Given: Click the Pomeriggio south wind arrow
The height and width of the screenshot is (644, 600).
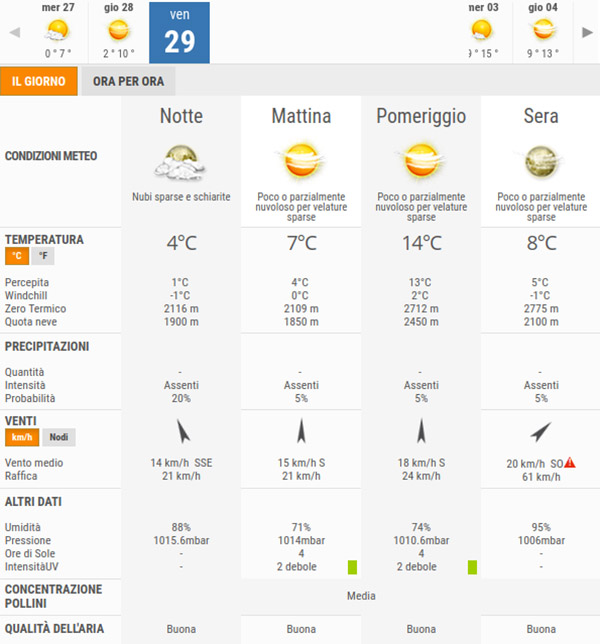Looking at the screenshot, I should [421, 431].
